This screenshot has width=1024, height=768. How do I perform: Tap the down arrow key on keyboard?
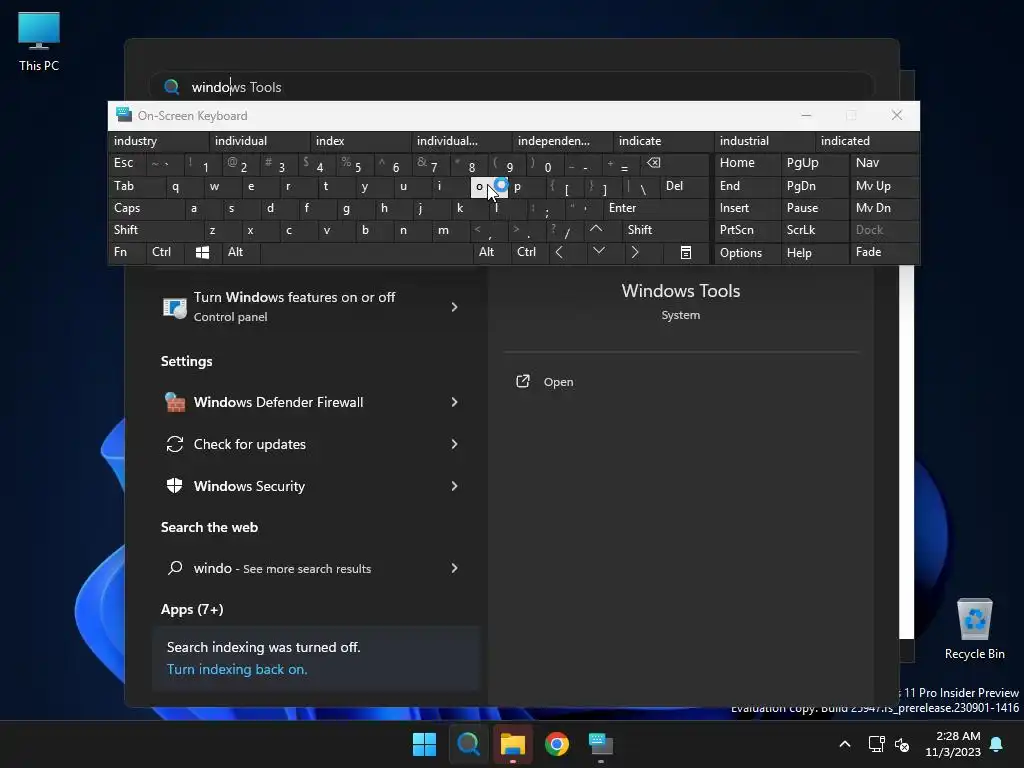click(598, 251)
